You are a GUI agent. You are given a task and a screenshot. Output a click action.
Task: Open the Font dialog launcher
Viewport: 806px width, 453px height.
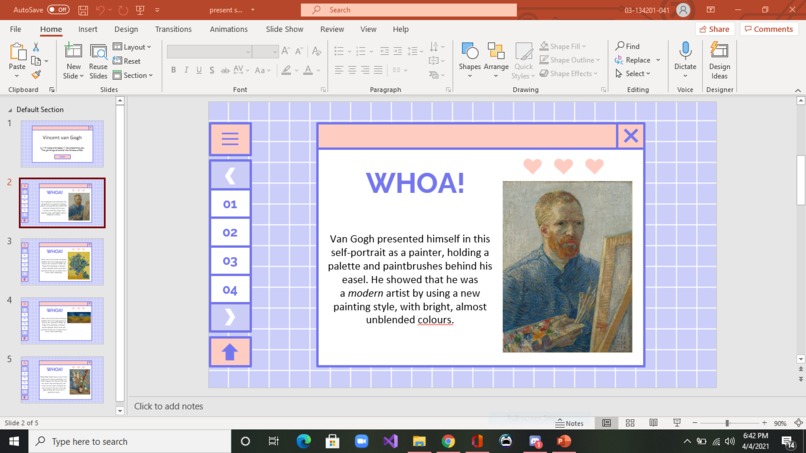(323, 89)
